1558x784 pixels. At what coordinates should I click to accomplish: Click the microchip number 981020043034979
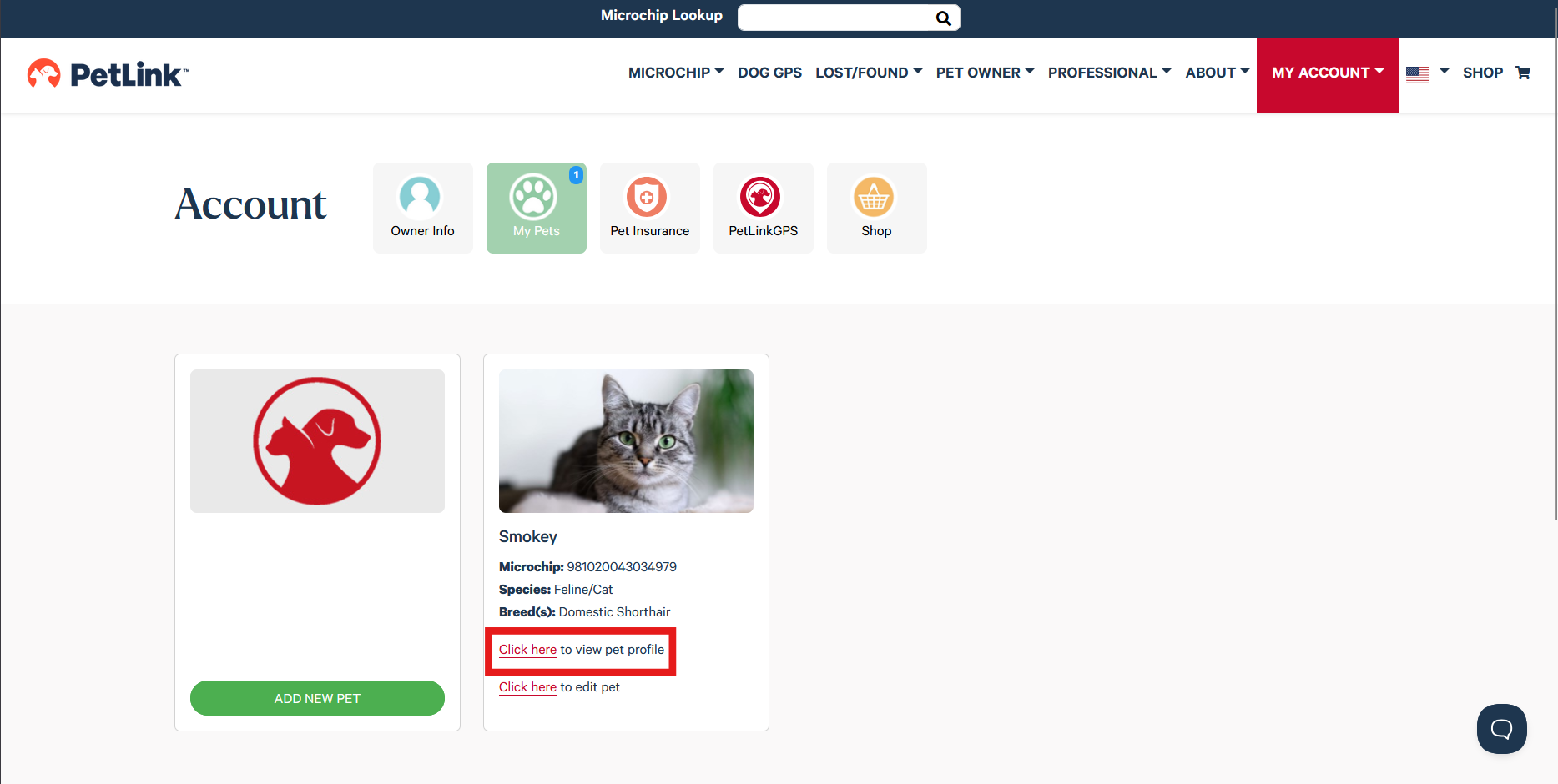click(x=622, y=567)
